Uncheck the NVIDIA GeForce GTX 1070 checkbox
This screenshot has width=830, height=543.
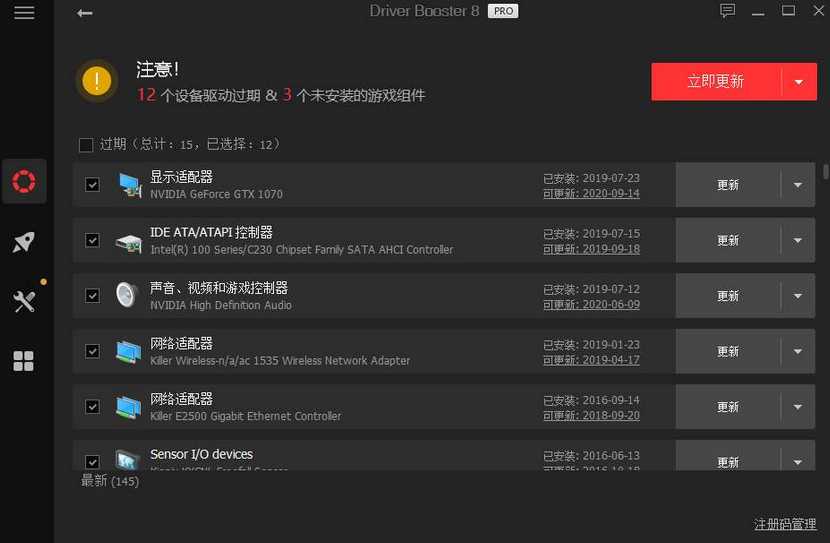tap(93, 185)
